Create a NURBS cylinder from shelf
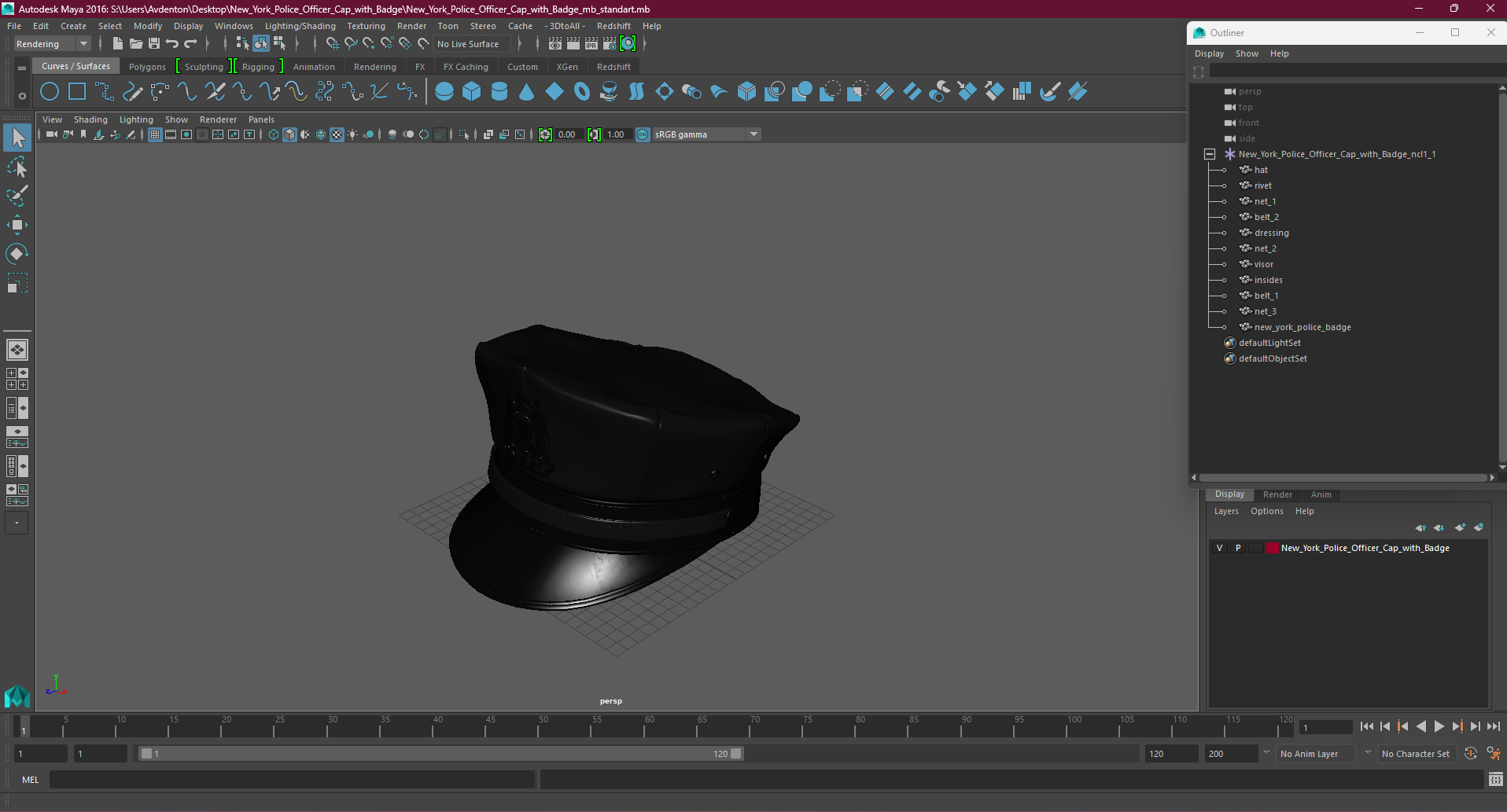The height and width of the screenshot is (812, 1507). [x=499, y=92]
